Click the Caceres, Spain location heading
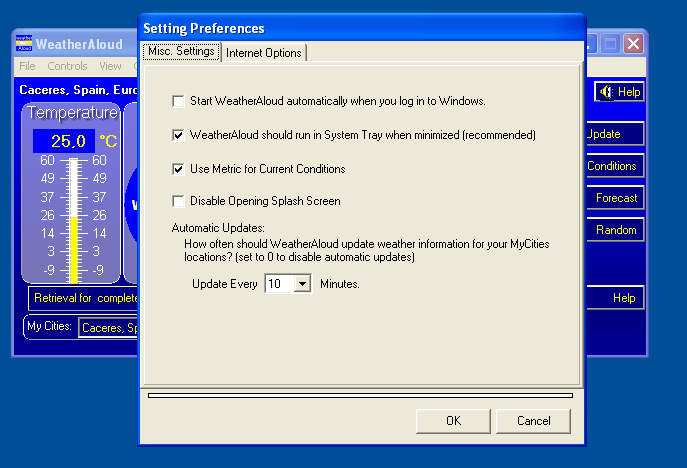The image size is (687, 468). [x=78, y=90]
